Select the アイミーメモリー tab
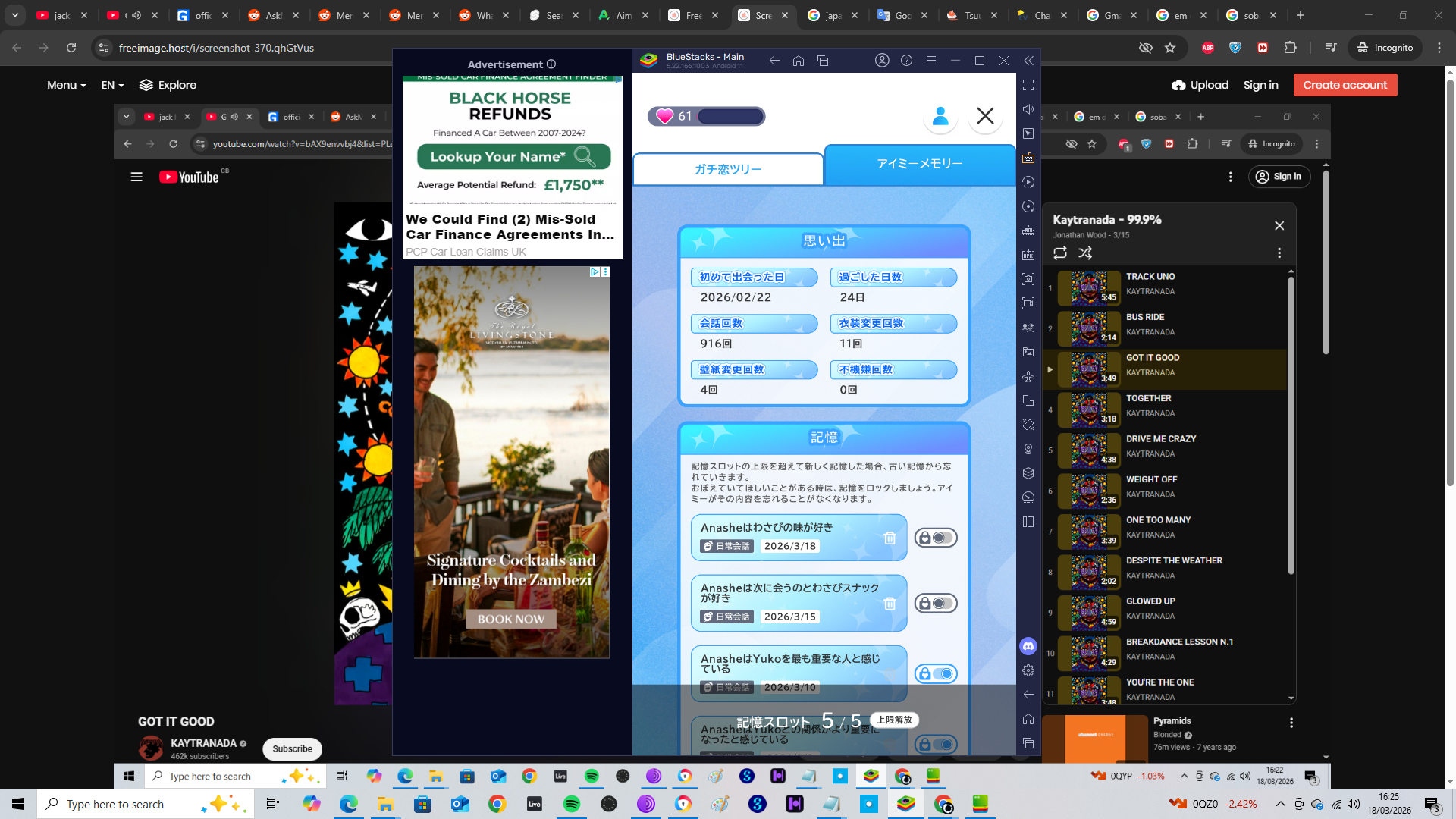The height and width of the screenshot is (819, 1456). click(x=919, y=164)
